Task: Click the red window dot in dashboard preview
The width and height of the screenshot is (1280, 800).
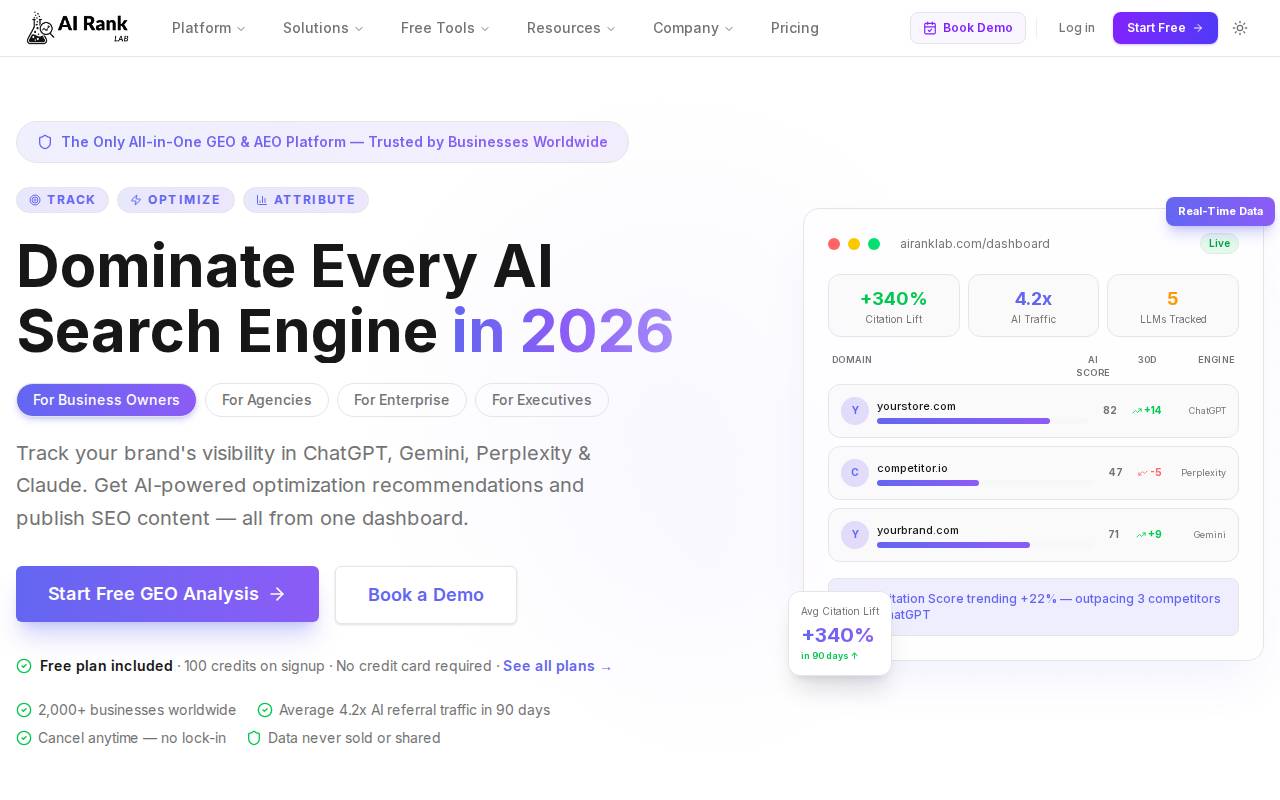Action: [x=834, y=244]
